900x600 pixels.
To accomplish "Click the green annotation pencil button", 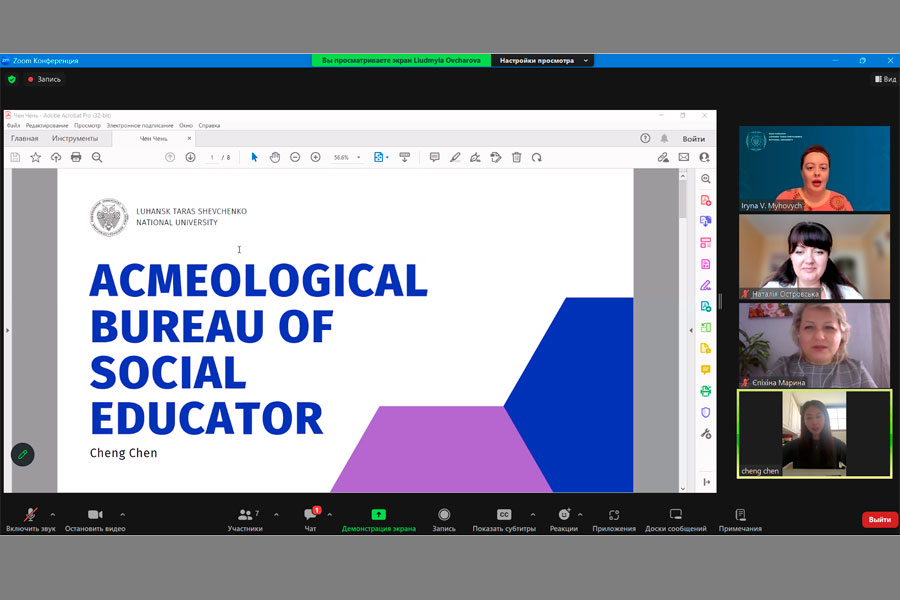I will [22, 454].
